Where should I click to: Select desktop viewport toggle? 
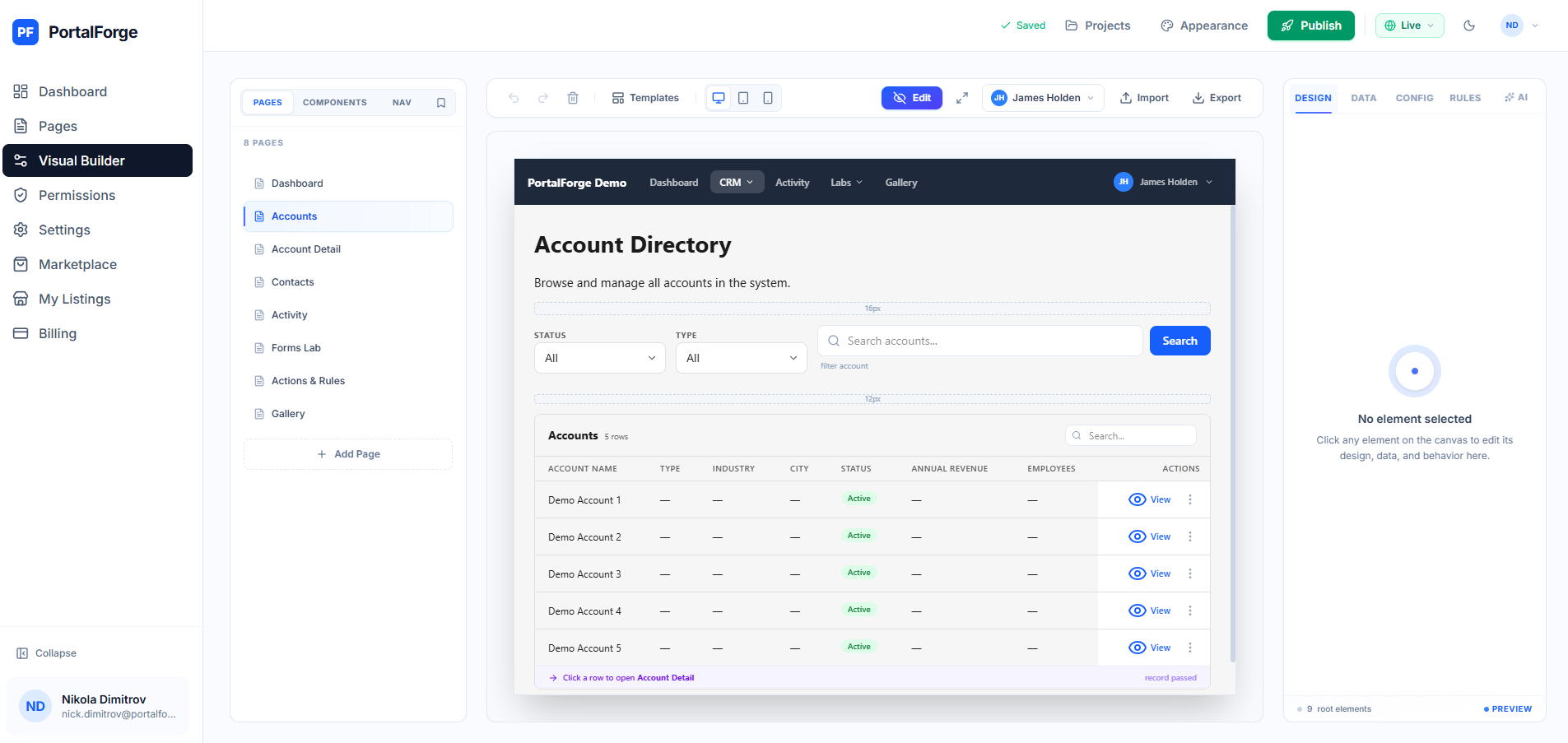(719, 98)
